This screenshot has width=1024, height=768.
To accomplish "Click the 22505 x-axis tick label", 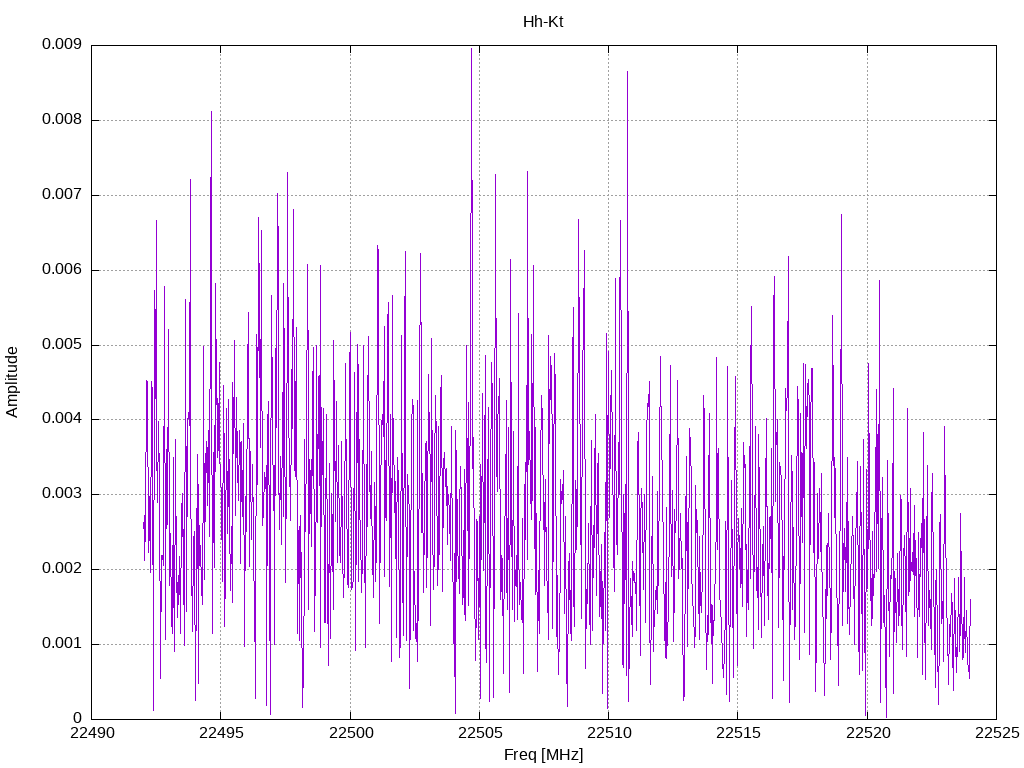I will tap(479, 733).
